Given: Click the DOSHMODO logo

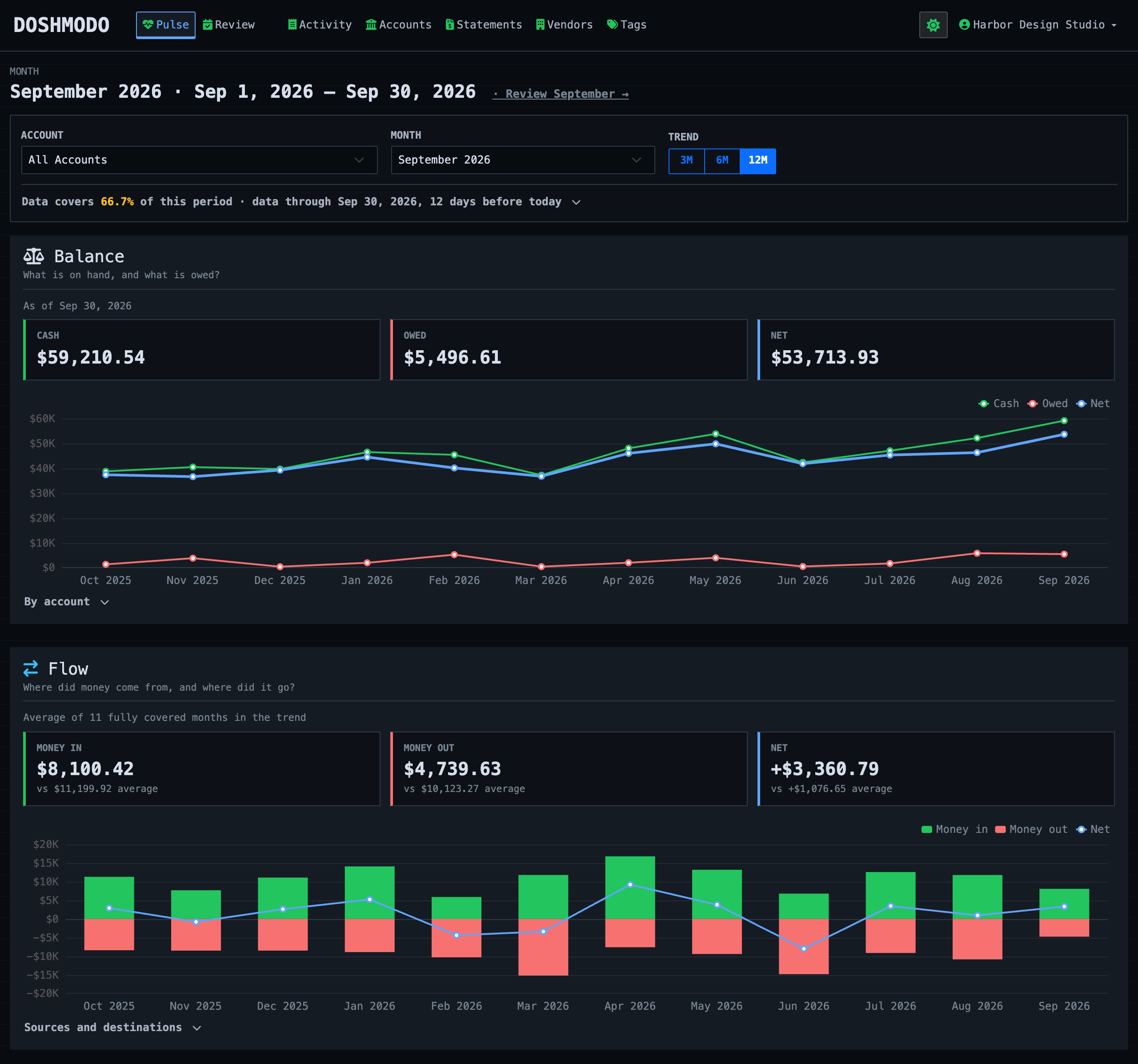Looking at the screenshot, I should pyautogui.click(x=61, y=24).
